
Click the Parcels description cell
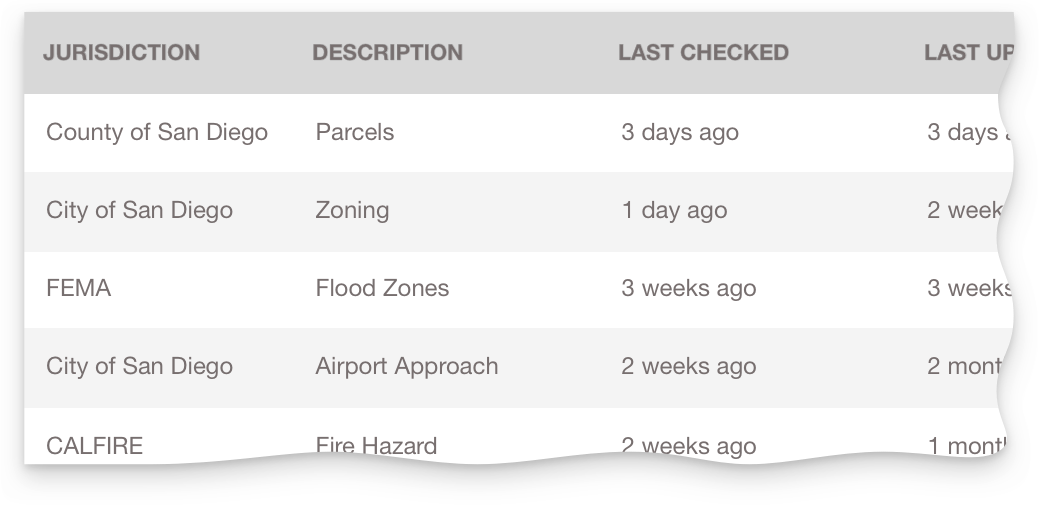click(x=355, y=132)
